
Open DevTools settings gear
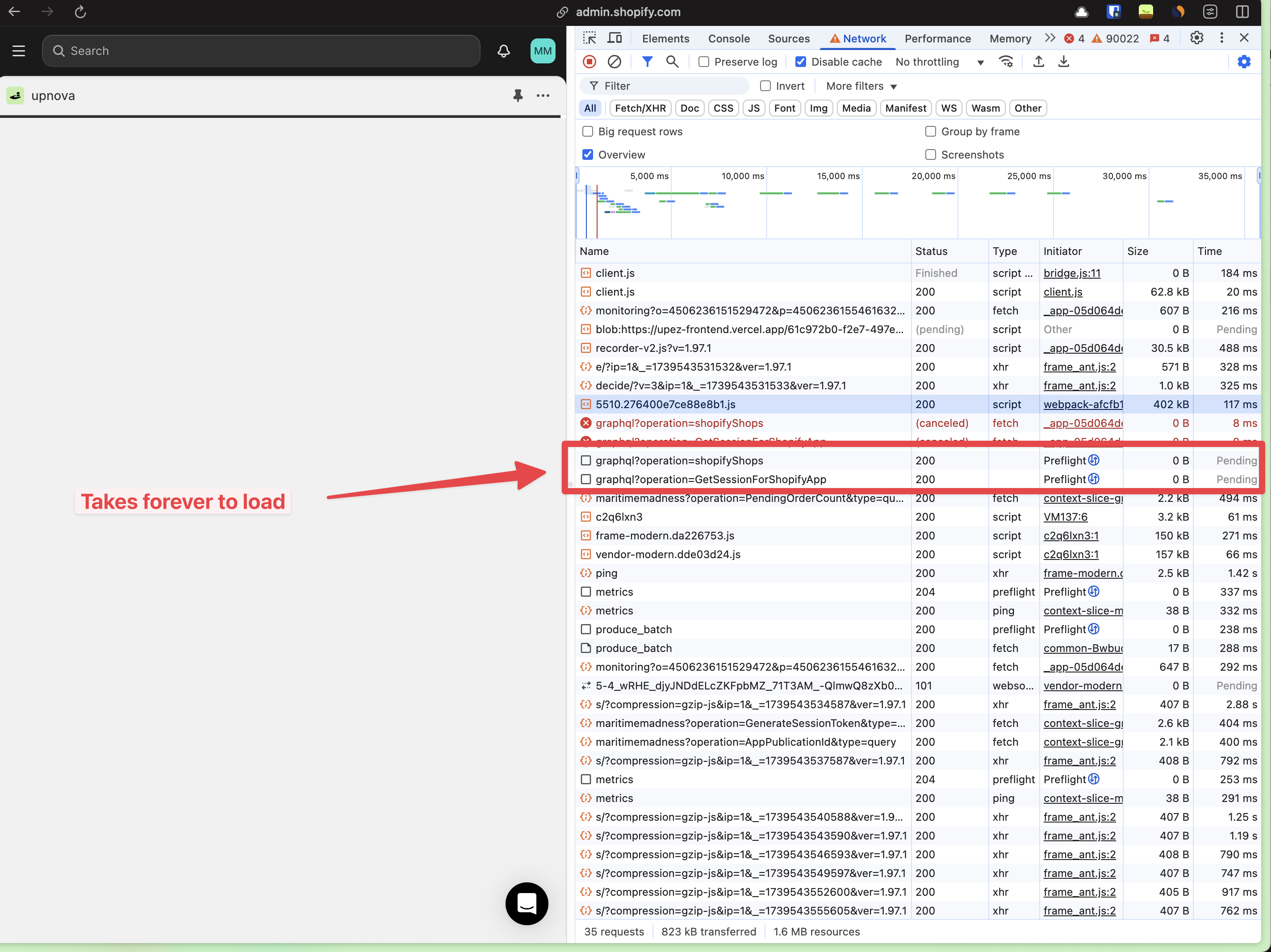coord(1196,38)
